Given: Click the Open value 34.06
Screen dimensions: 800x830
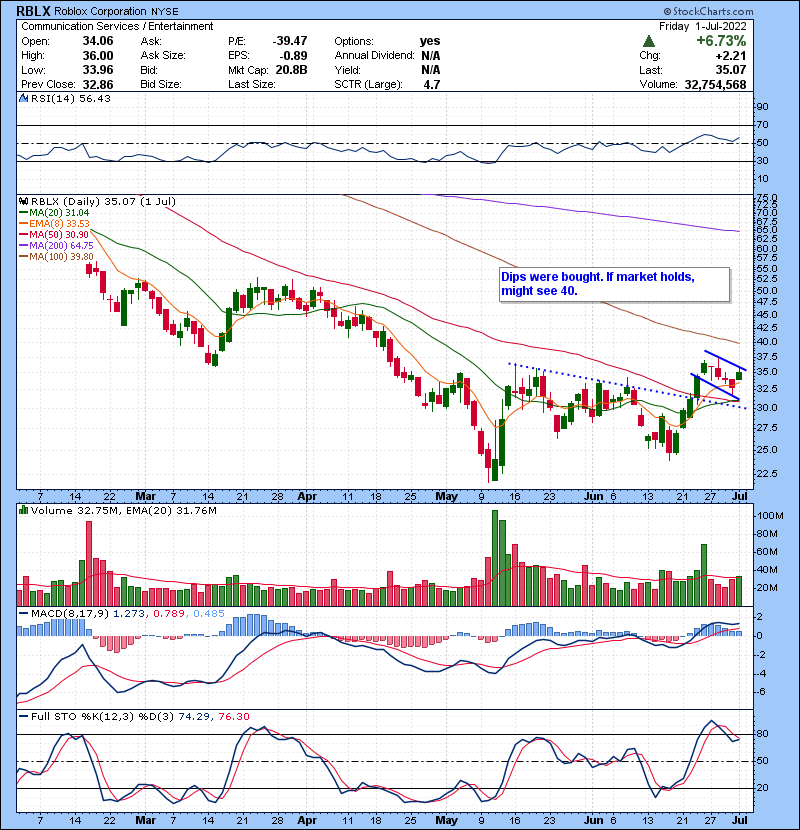Looking at the screenshot, I should (x=98, y=41).
